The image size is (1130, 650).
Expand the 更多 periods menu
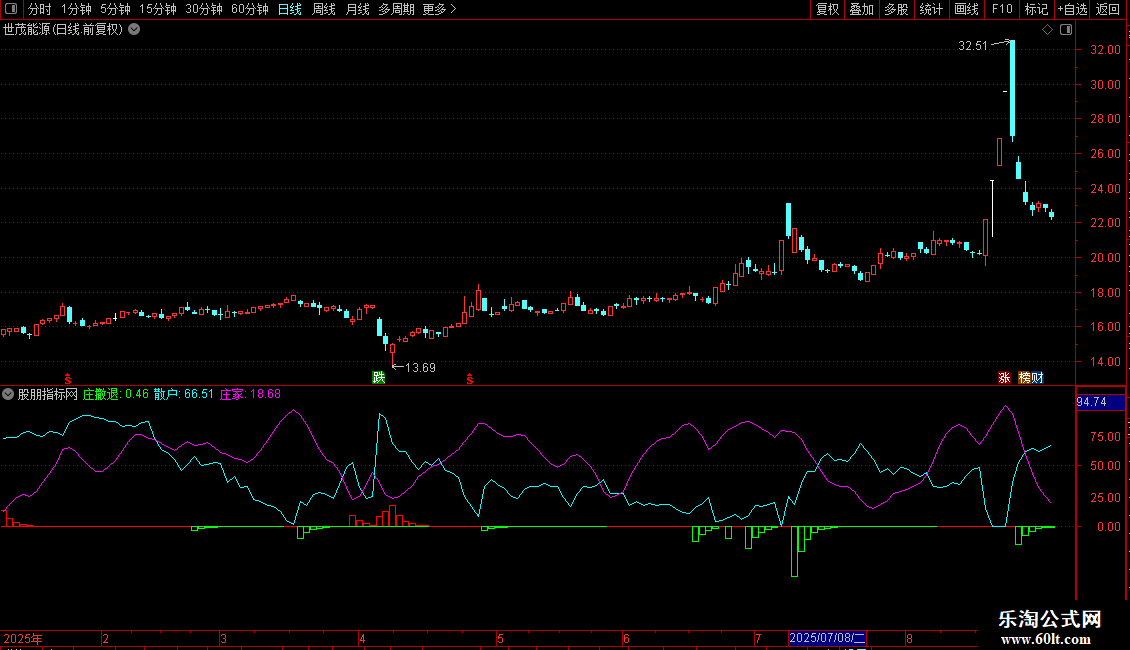pyautogui.click(x=439, y=9)
